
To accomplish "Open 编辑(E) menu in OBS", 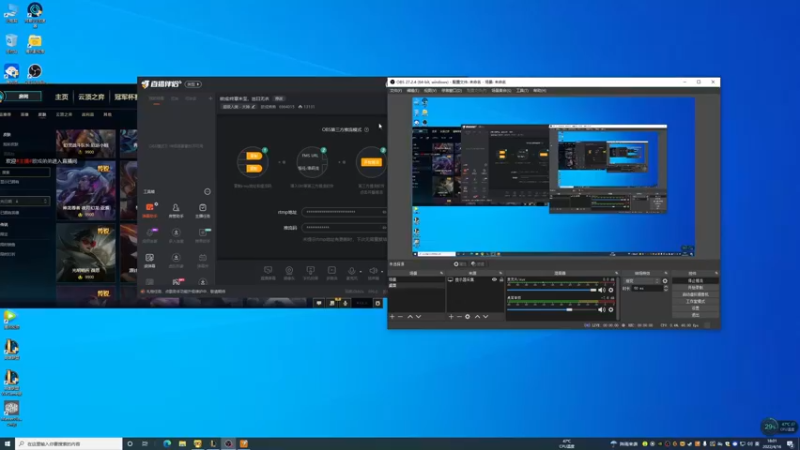I will pyautogui.click(x=413, y=91).
